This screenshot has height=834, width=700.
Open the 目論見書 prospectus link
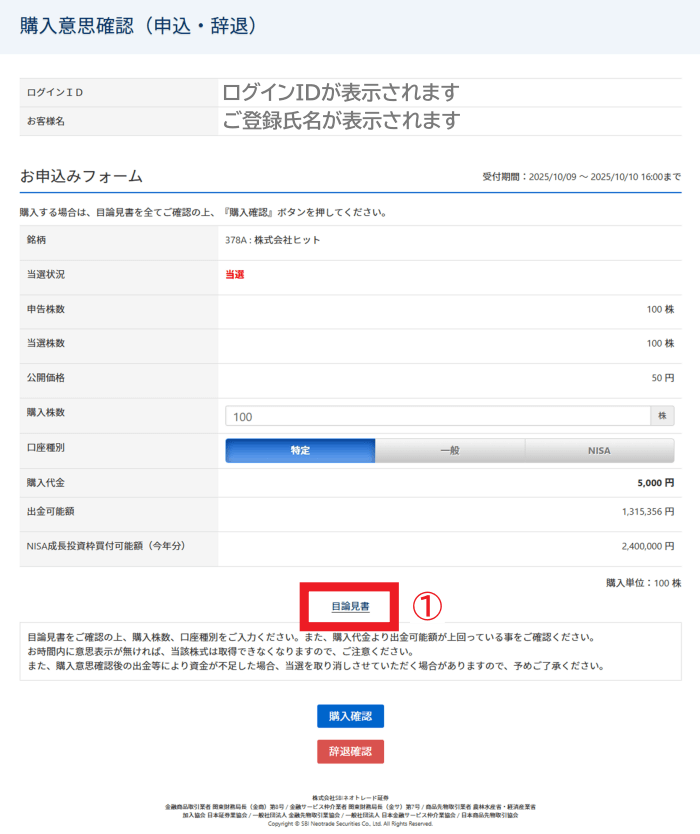click(x=350, y=606)
